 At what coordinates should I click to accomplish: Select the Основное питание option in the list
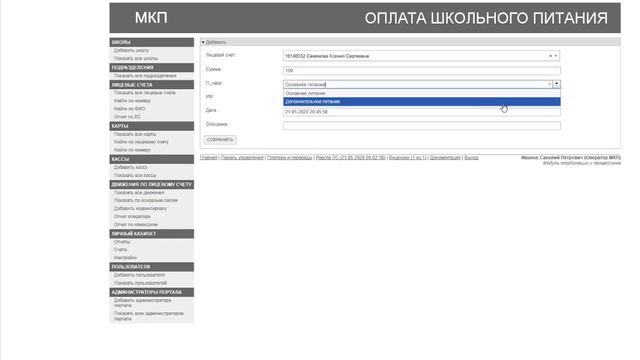422,93
